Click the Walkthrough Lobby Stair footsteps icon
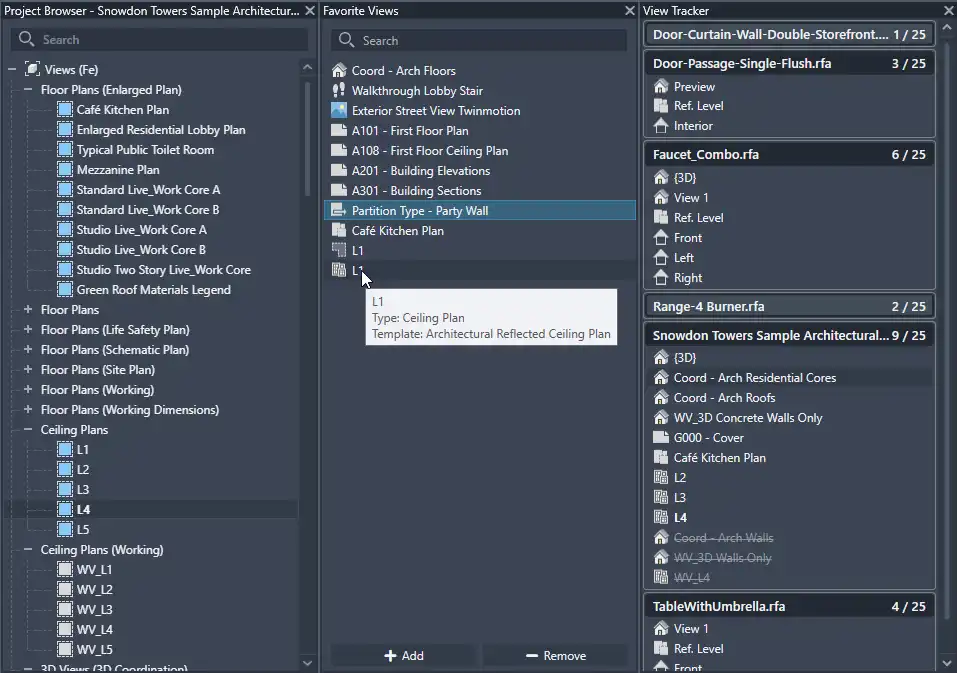This screenshot has width=957, height=673. (339, 90)
